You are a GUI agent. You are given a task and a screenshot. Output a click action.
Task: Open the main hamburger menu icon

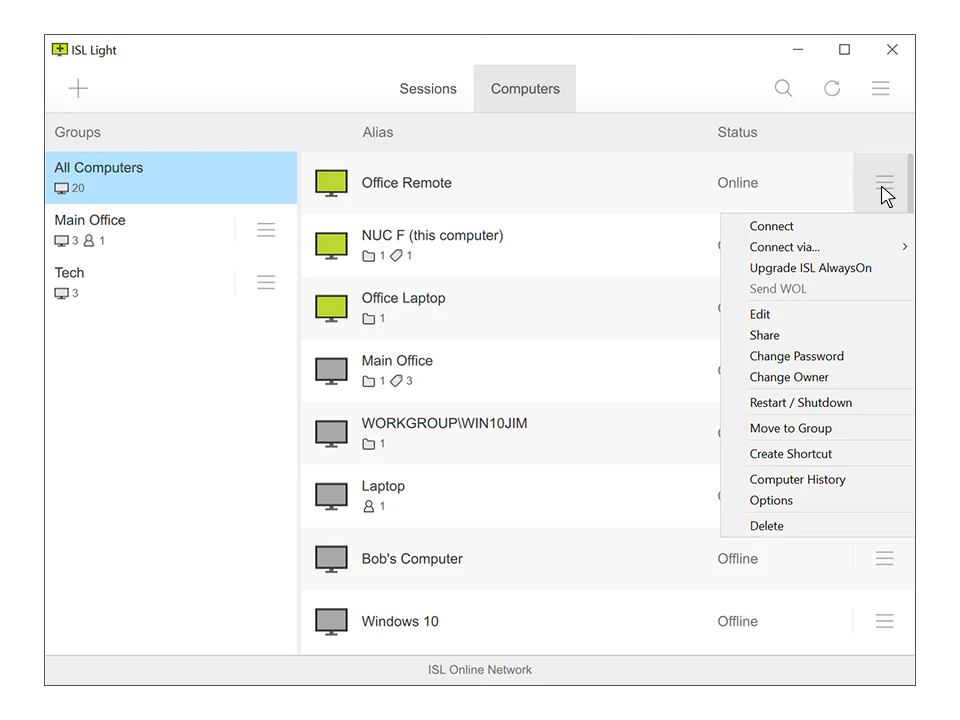click(880, 88)
